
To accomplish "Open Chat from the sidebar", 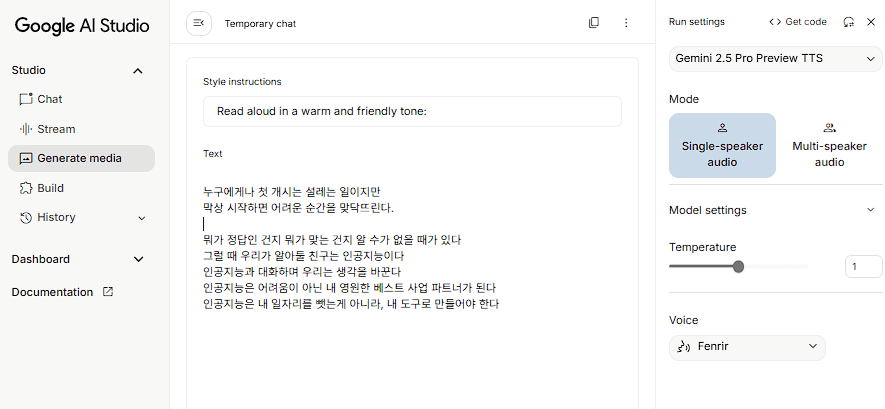I will point(49,99).
